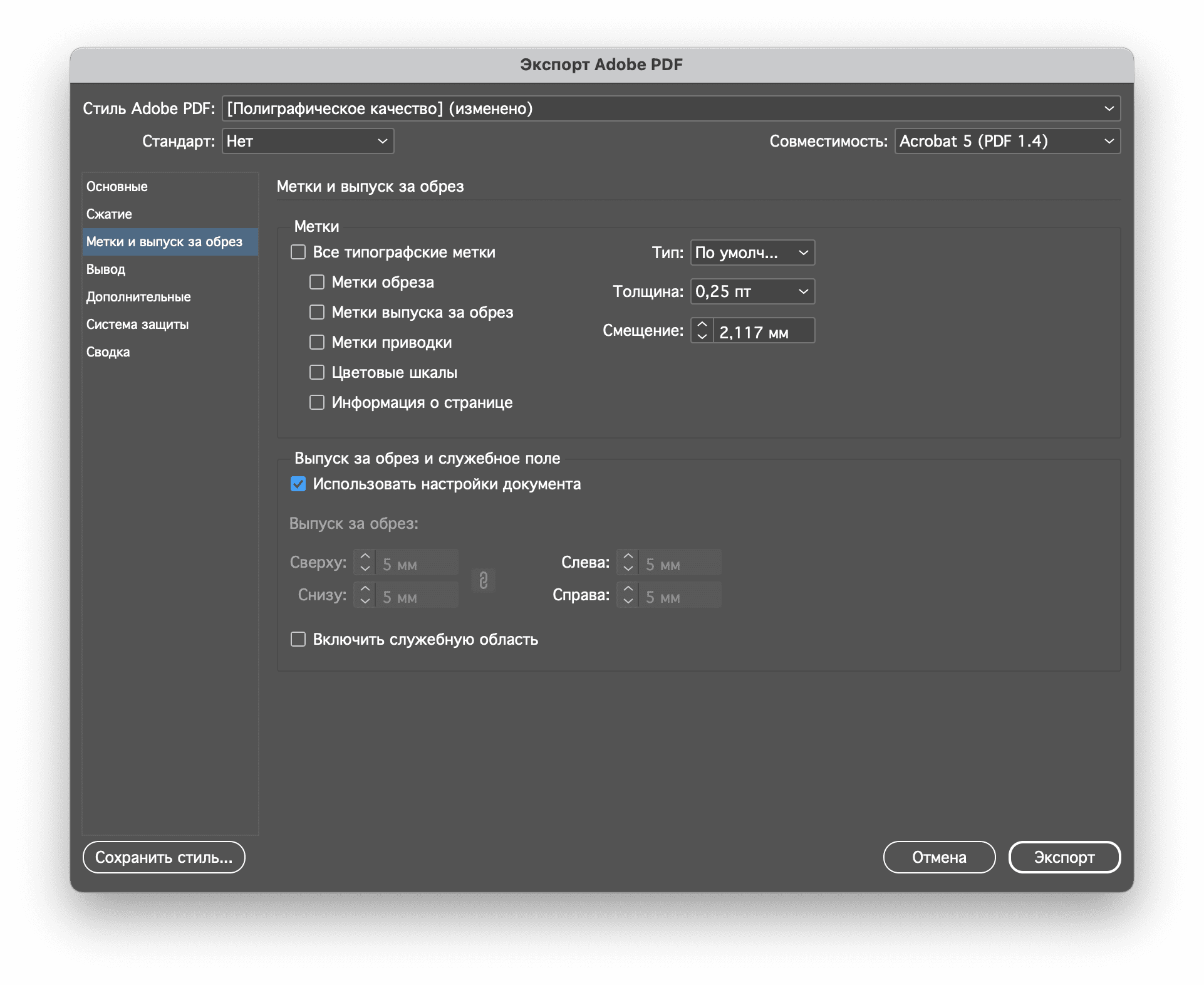Switch to the Сжатие section
Screen dimensions: 1204x985
(x=170, y=214)
